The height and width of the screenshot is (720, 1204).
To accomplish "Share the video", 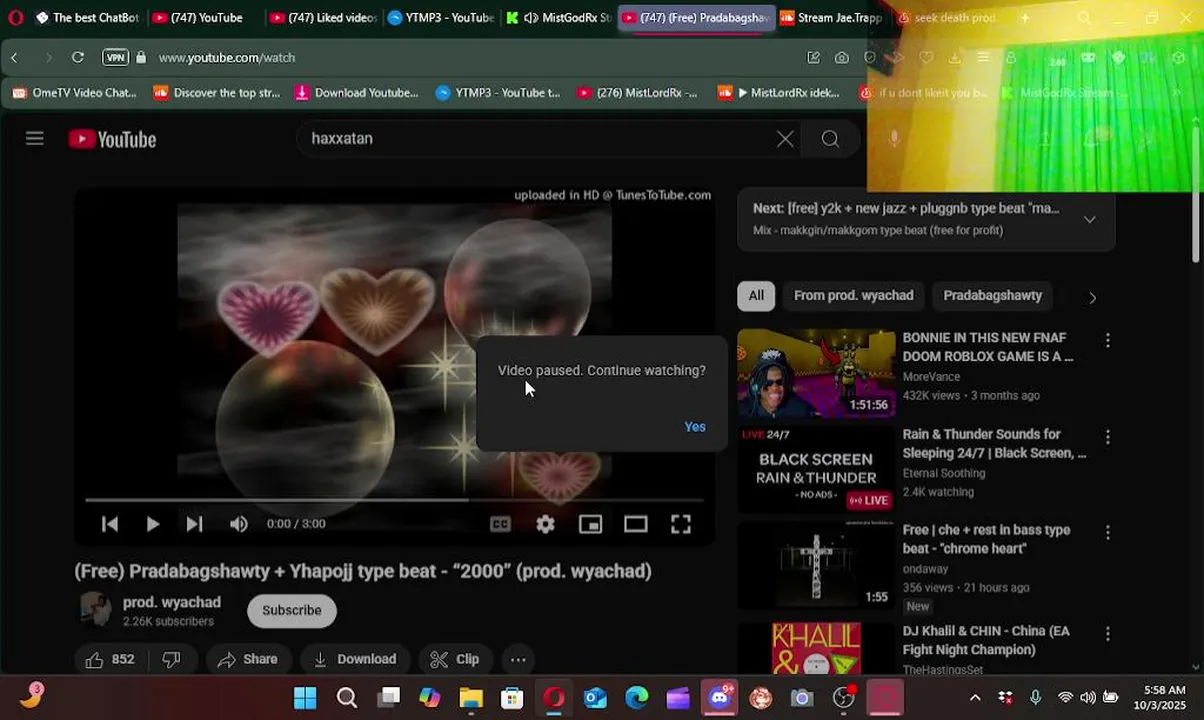I will tap(247, 659).
